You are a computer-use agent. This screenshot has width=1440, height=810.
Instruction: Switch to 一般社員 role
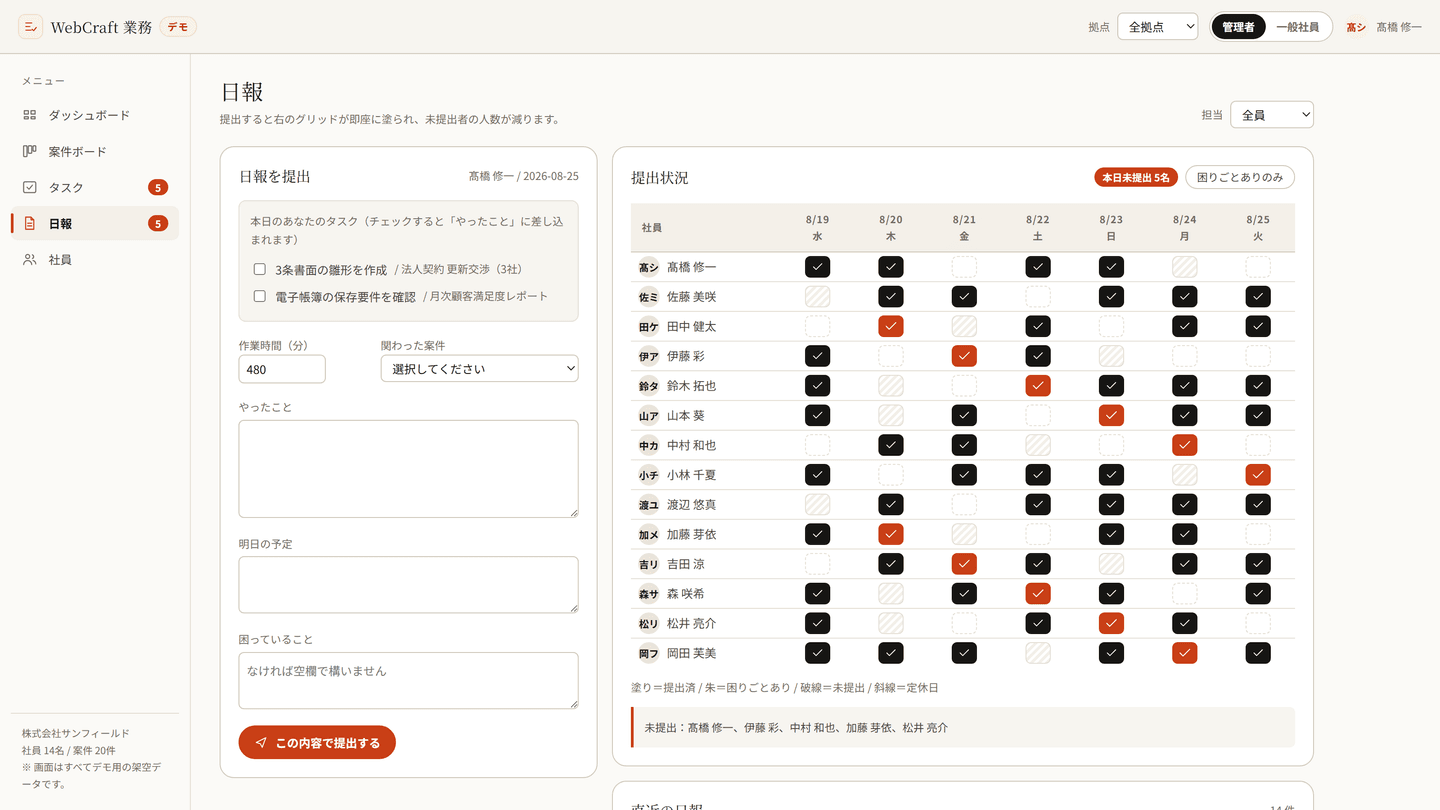pyautogui.click(x=1298, y=27)
